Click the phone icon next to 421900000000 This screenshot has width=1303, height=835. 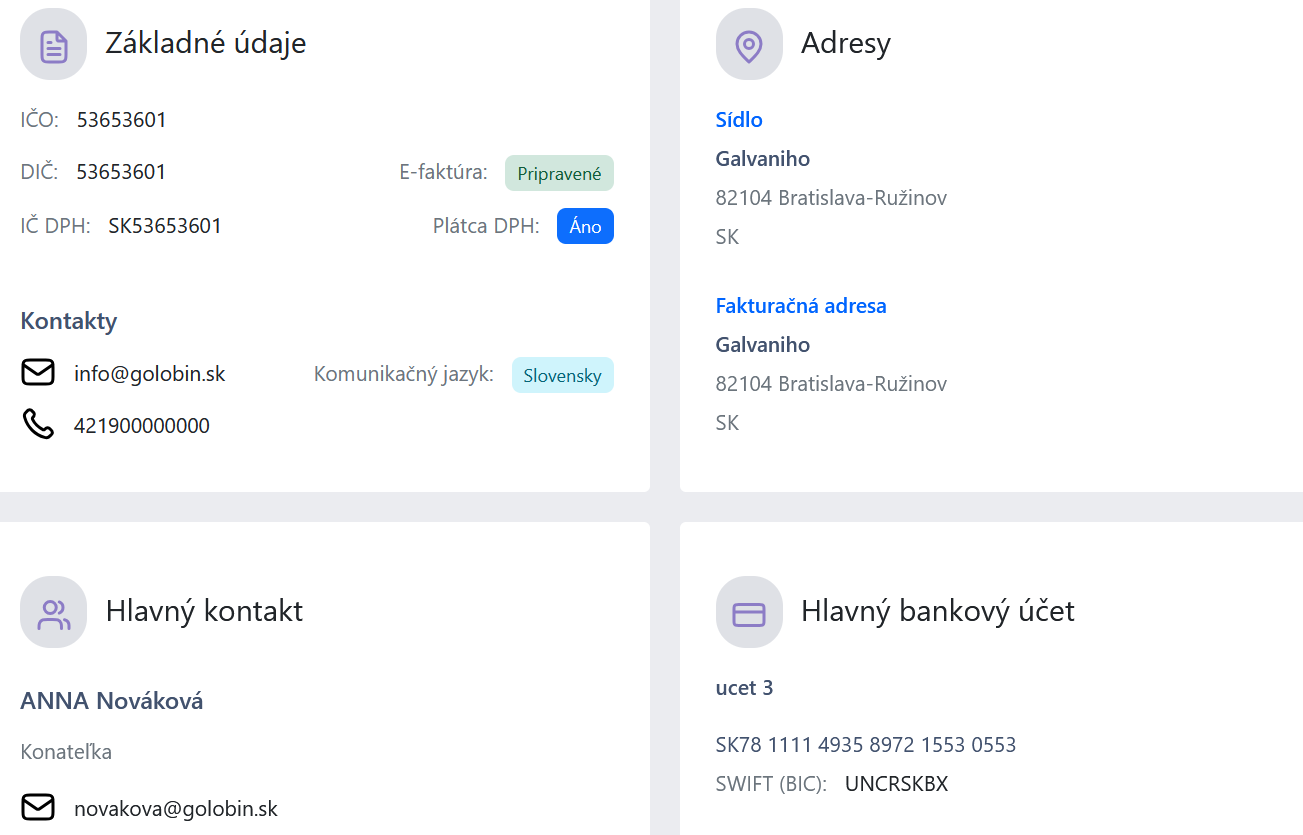click(38, 425)
